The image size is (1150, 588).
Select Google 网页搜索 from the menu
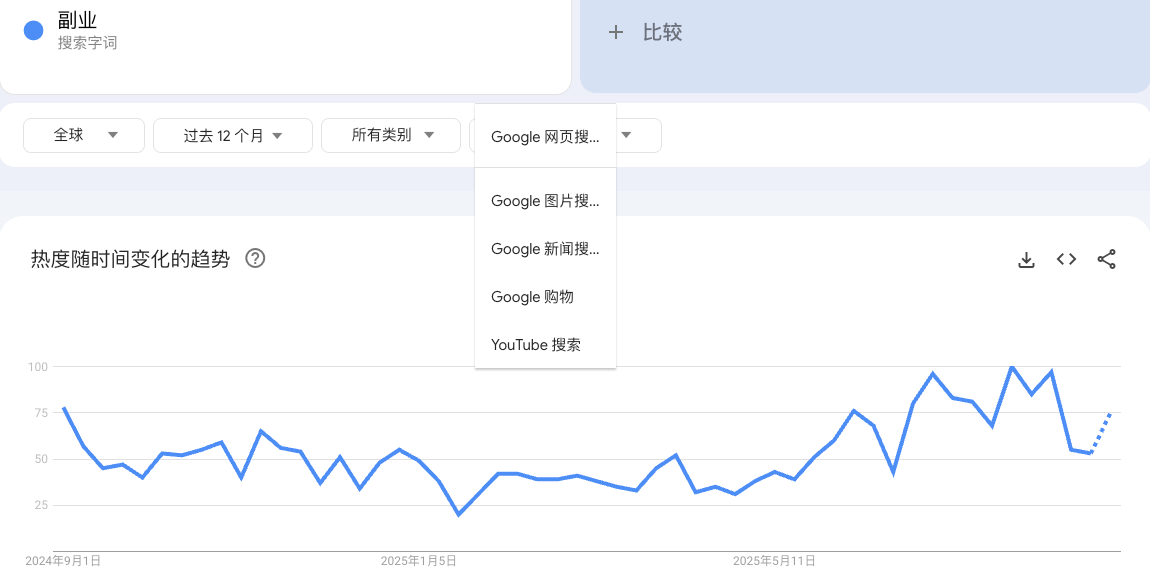545,137
